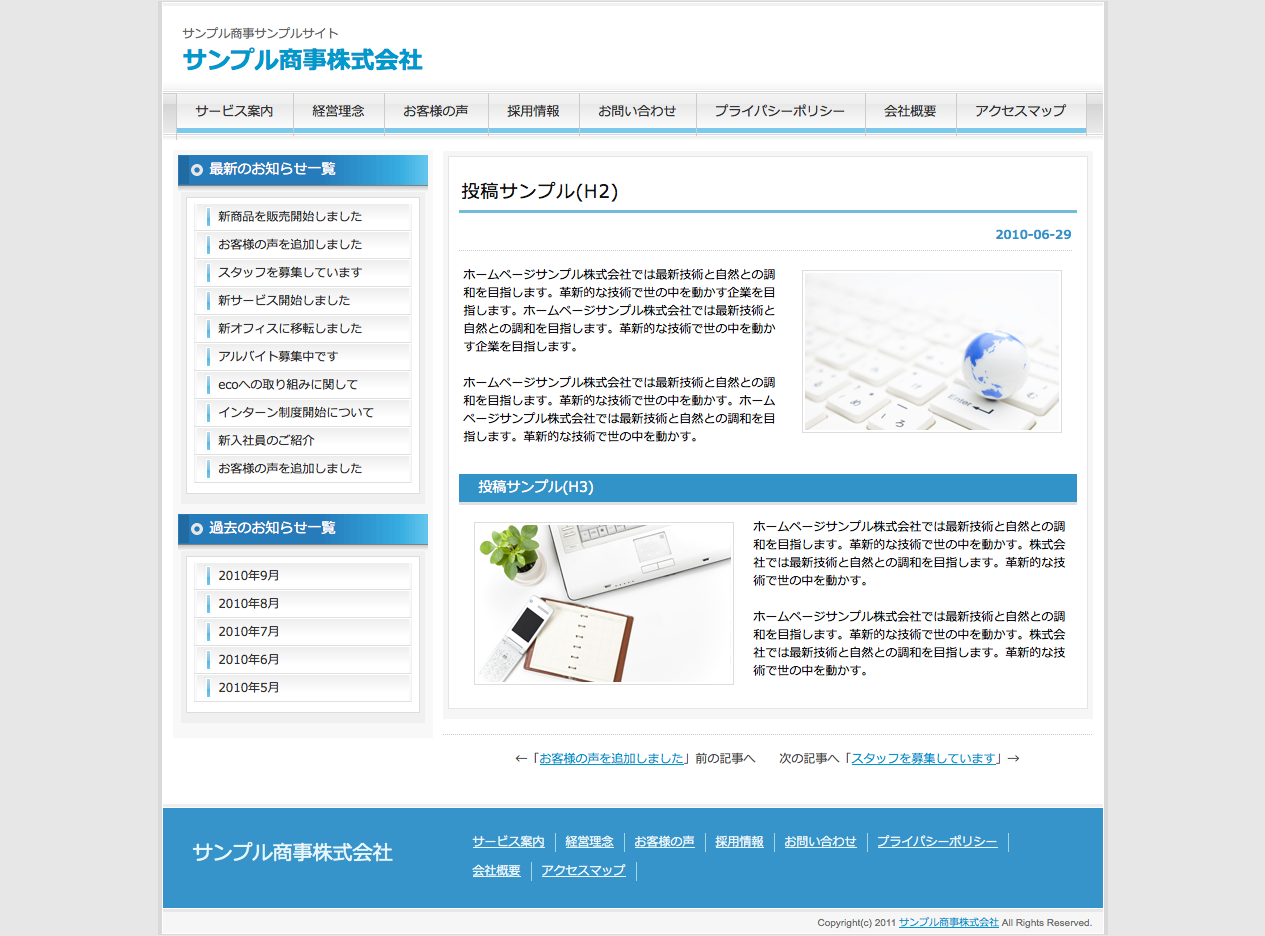This screenshot has width=1265, height=936.
Task: Click the copyright サンプル商事株式会社 link
Action: click(x=948, y=923)
